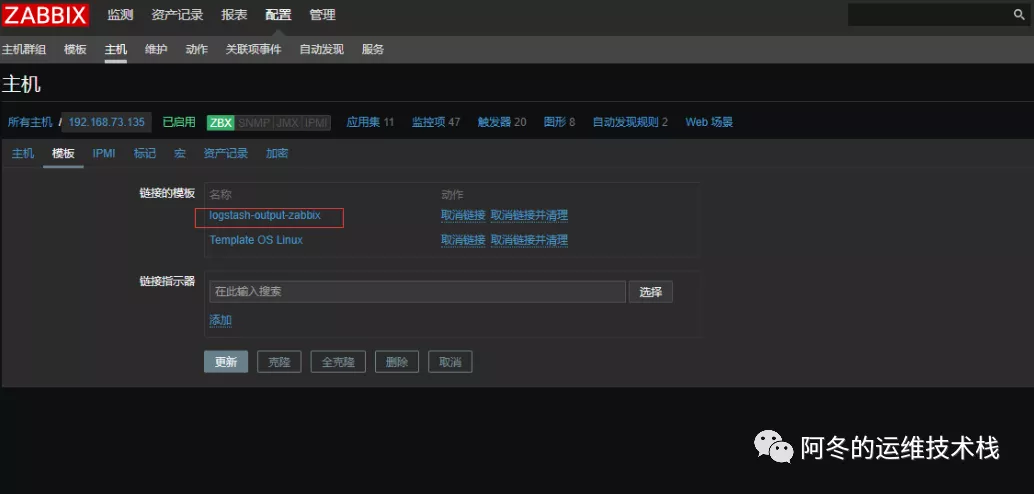Click the 已启用 status link
This screenshot has height=494, width=1034.
(179, 122)
